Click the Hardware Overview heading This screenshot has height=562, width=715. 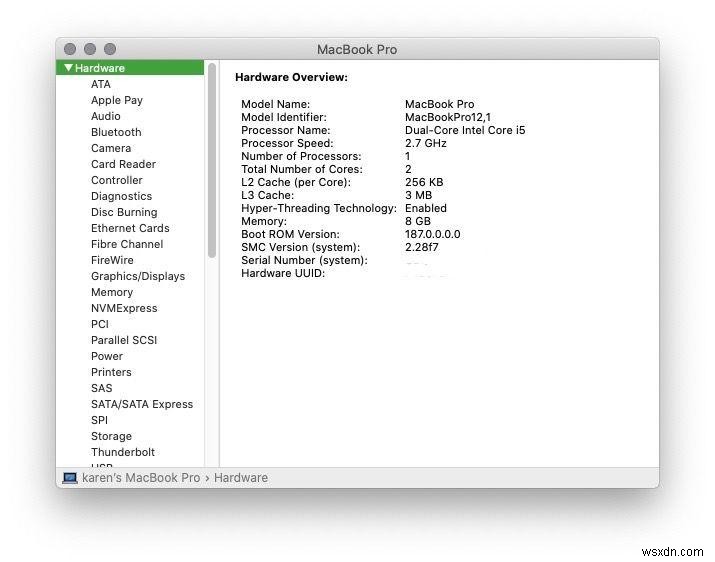(x=291, y=77)
